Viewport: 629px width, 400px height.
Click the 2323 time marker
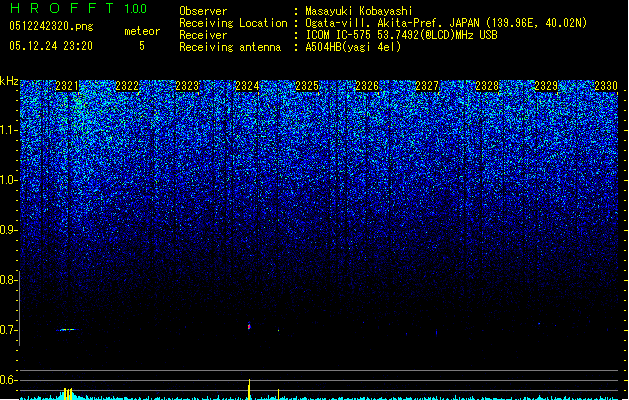187,86
